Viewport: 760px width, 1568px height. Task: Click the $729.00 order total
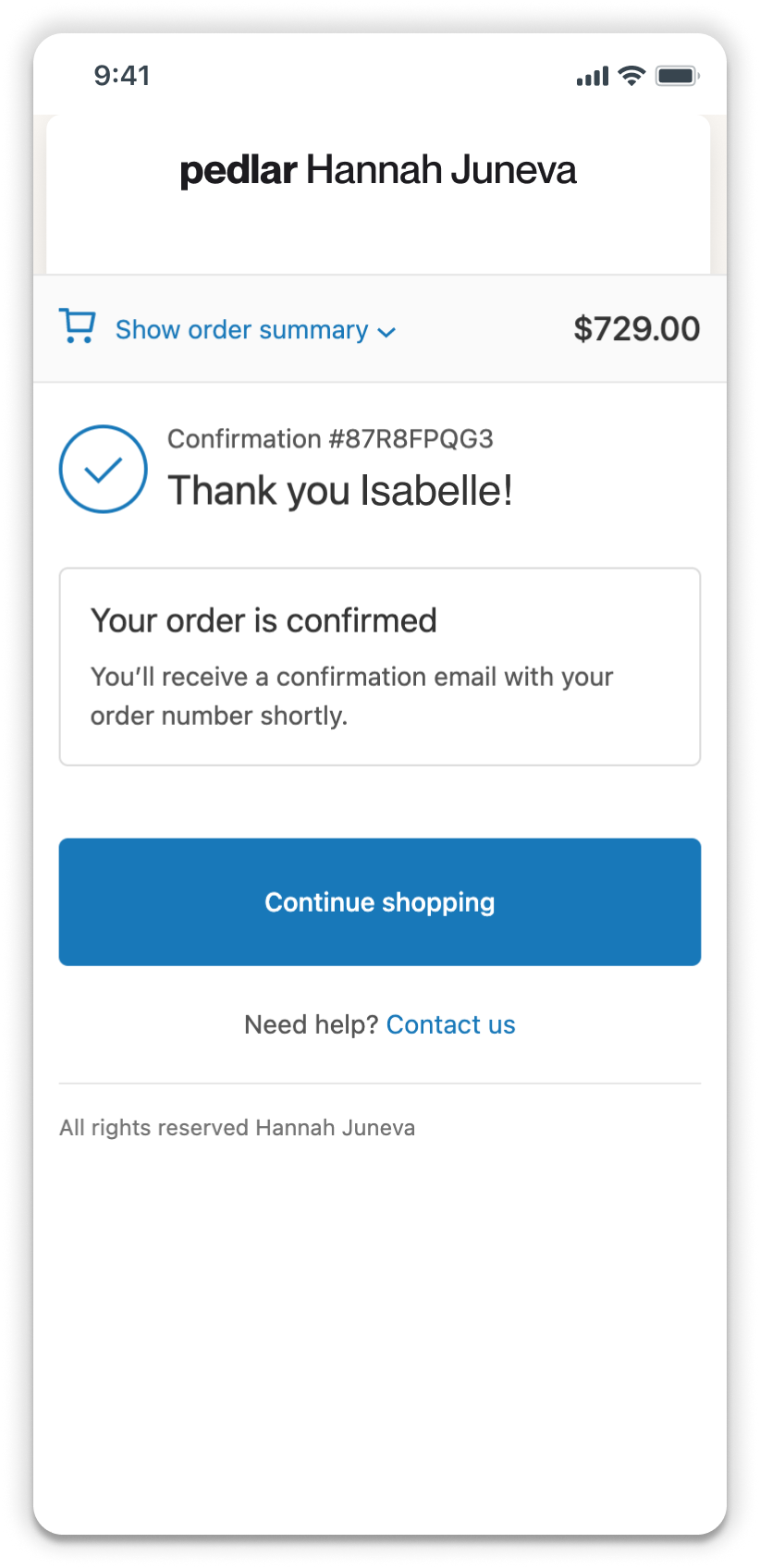pyautogui.click(x=636, y=329)
